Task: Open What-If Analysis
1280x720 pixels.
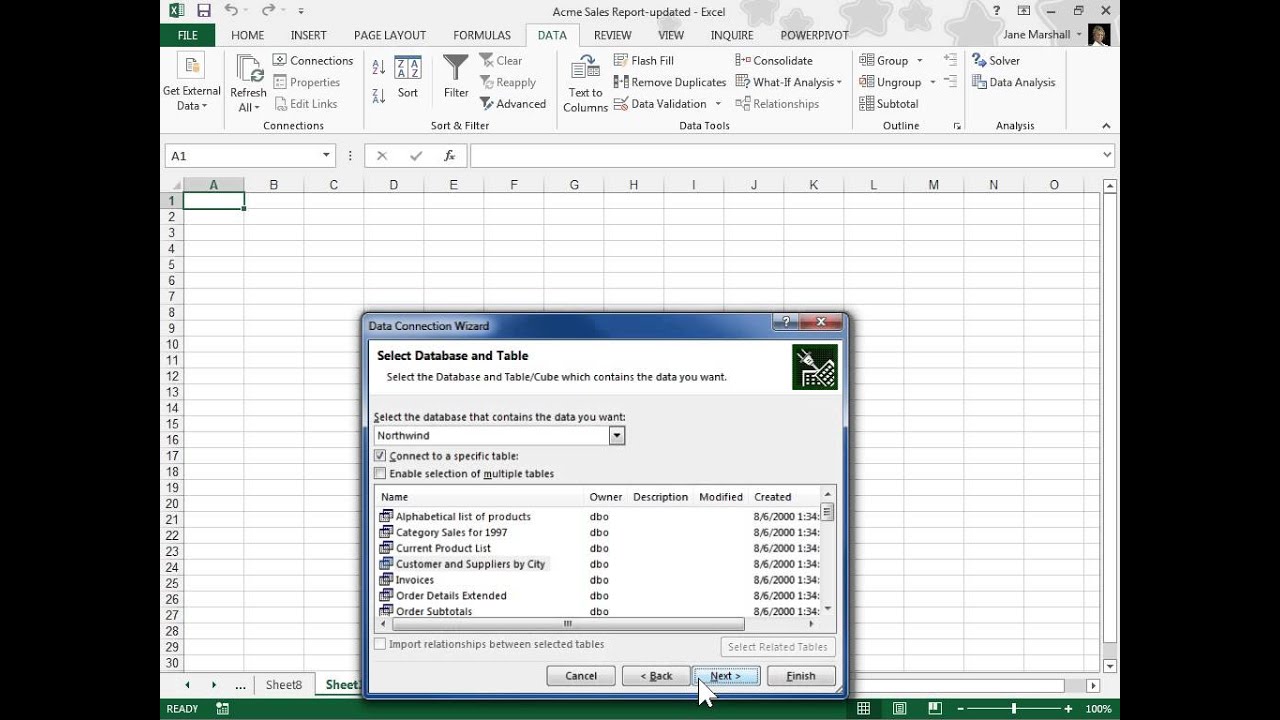Action: click(789, 83)
